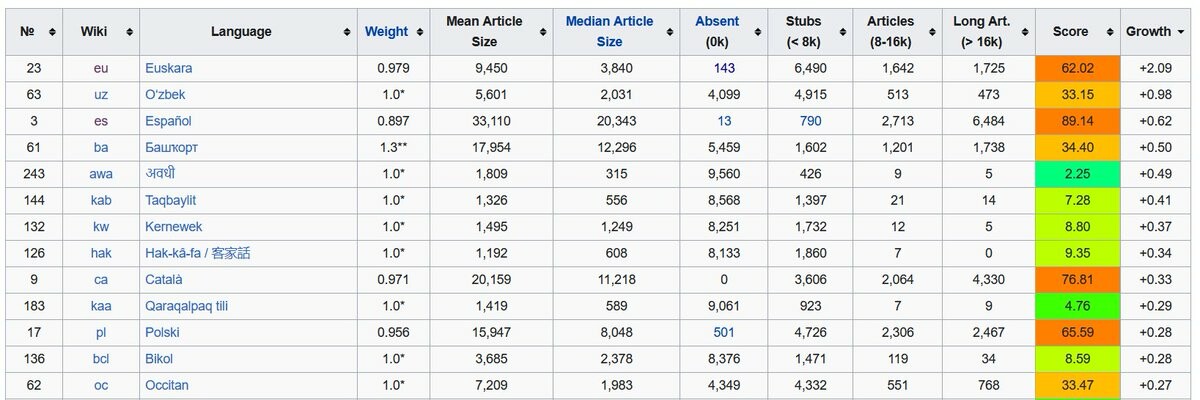Click the 'es' wiki code link
Image resolution: width=1200 pixels, height=400 pixels.
(x=101, y=121)
